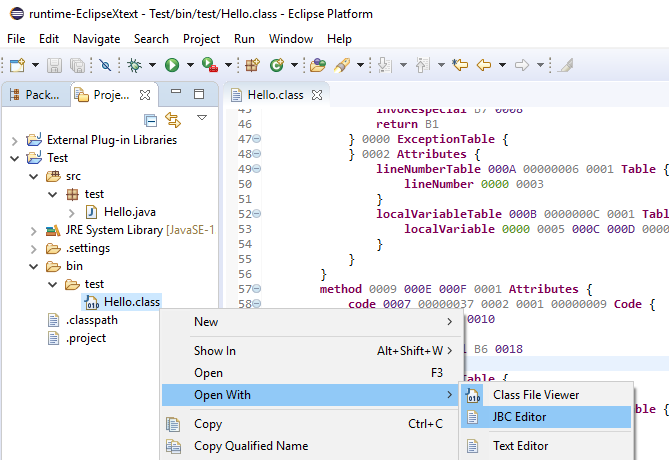Click Copy Qualified Name menu item
This screenshot has height=460, width=669.
pyautogui.click(x=312, y=446)
